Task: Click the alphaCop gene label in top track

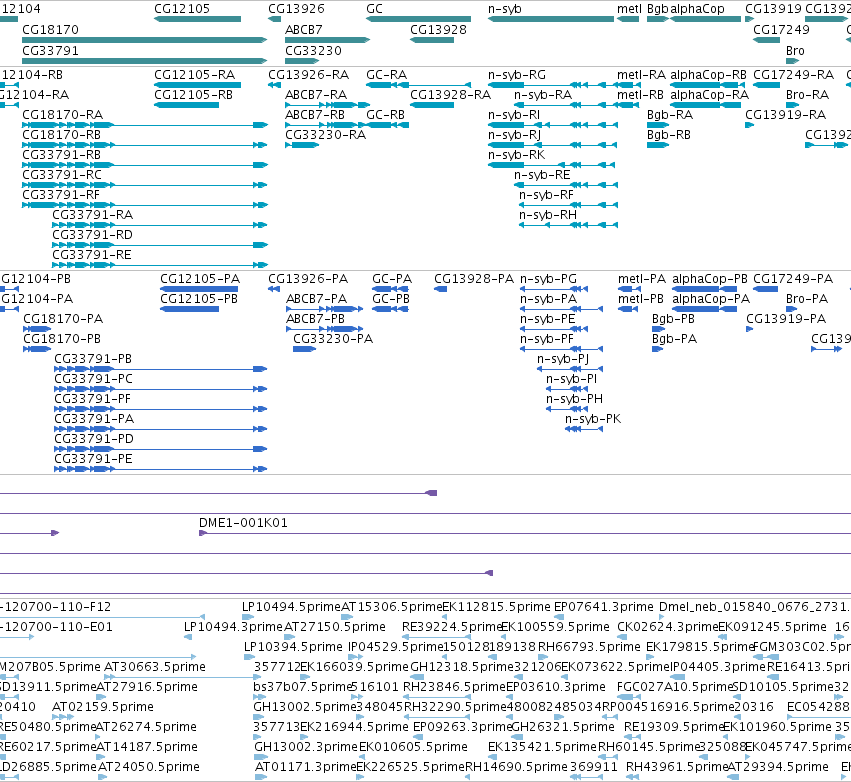Action: (697, 9)
